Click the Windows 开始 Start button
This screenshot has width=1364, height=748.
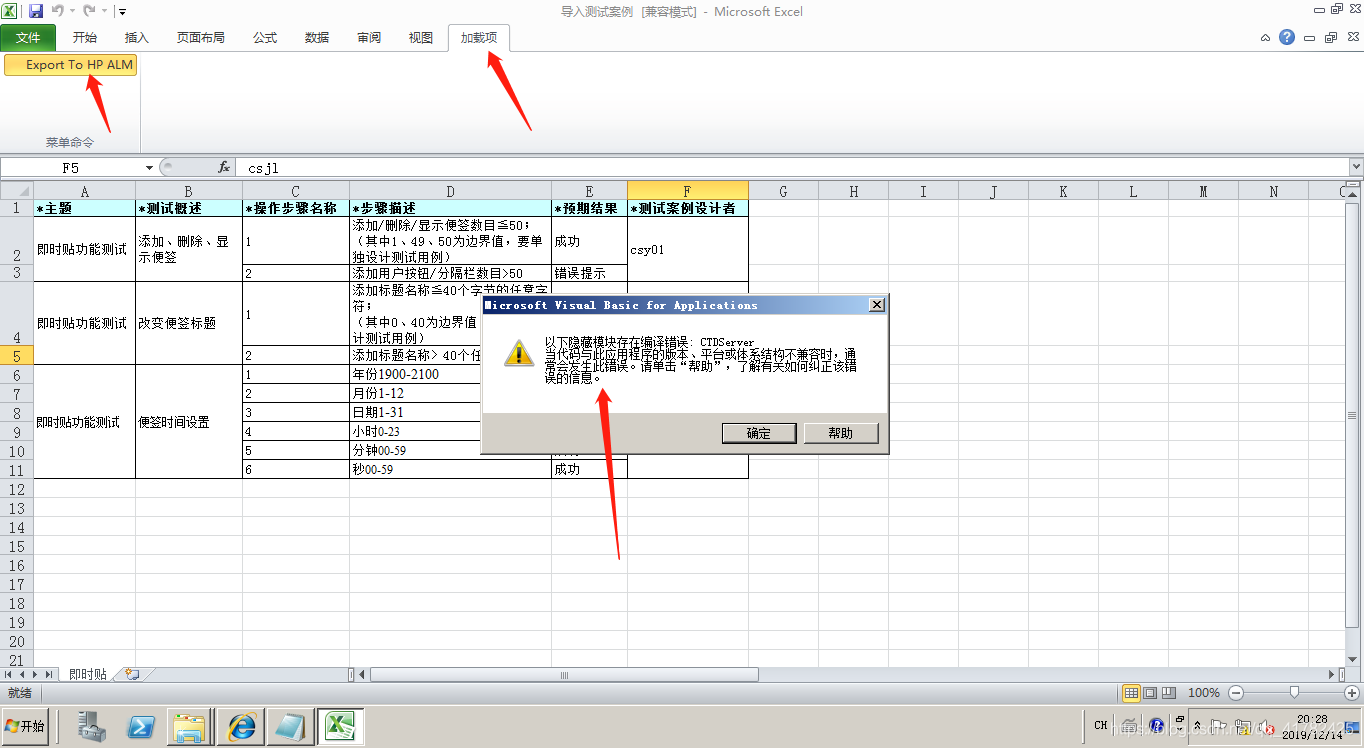pos(26,726)
